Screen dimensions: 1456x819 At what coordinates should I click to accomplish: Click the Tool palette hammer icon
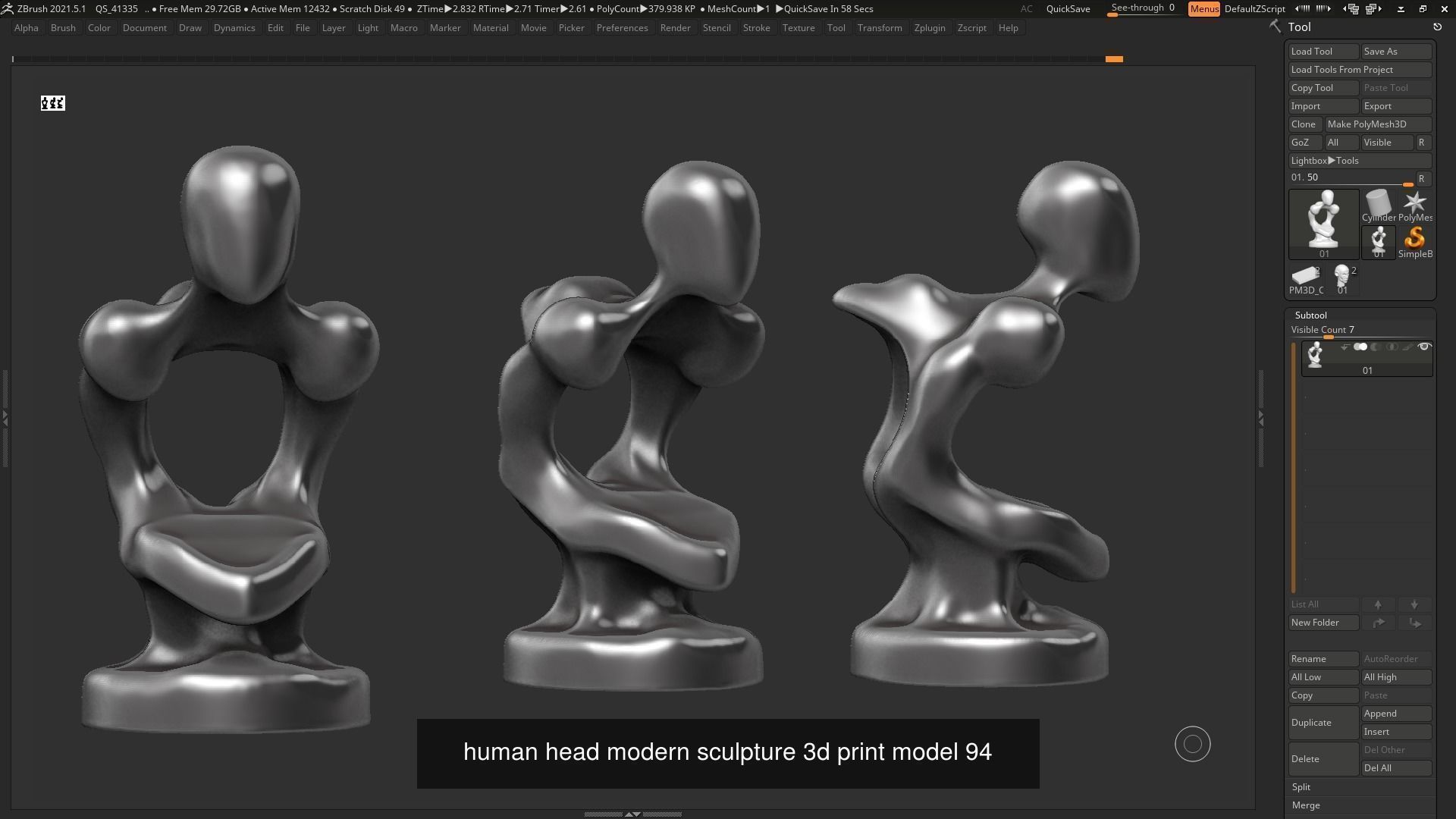click(1276, 27)
